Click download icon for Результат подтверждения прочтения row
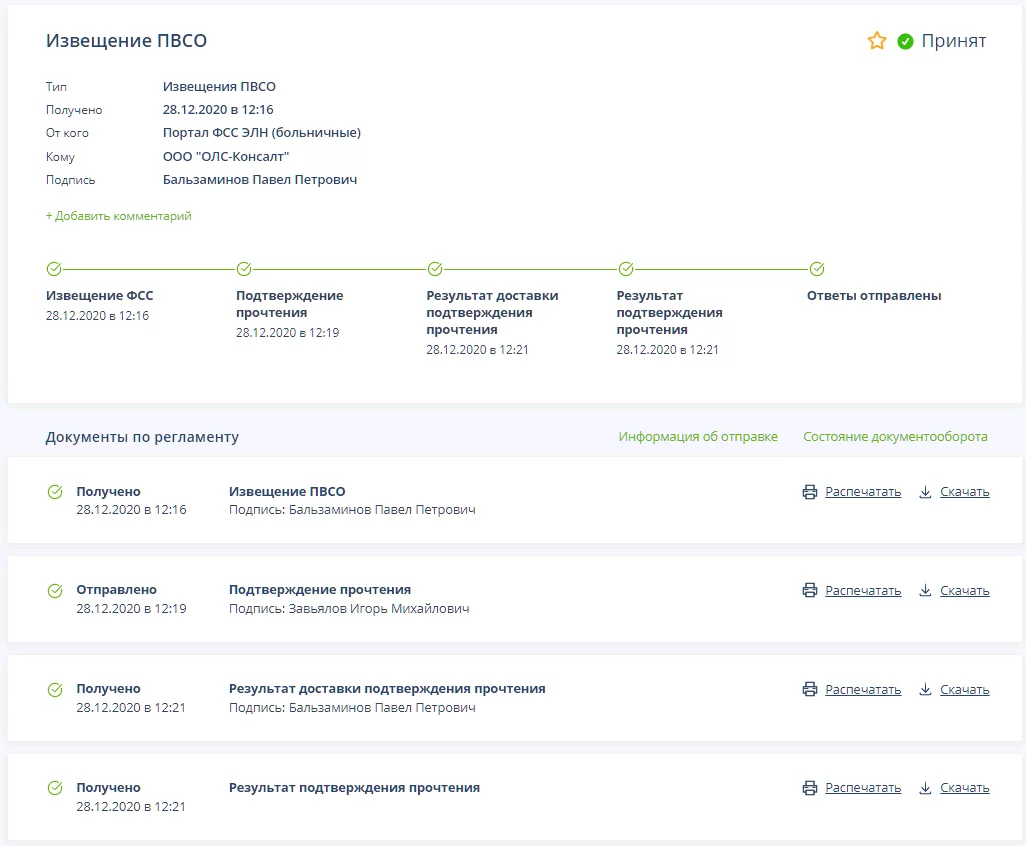This screenshot has width=1026, height=846. 925,788
